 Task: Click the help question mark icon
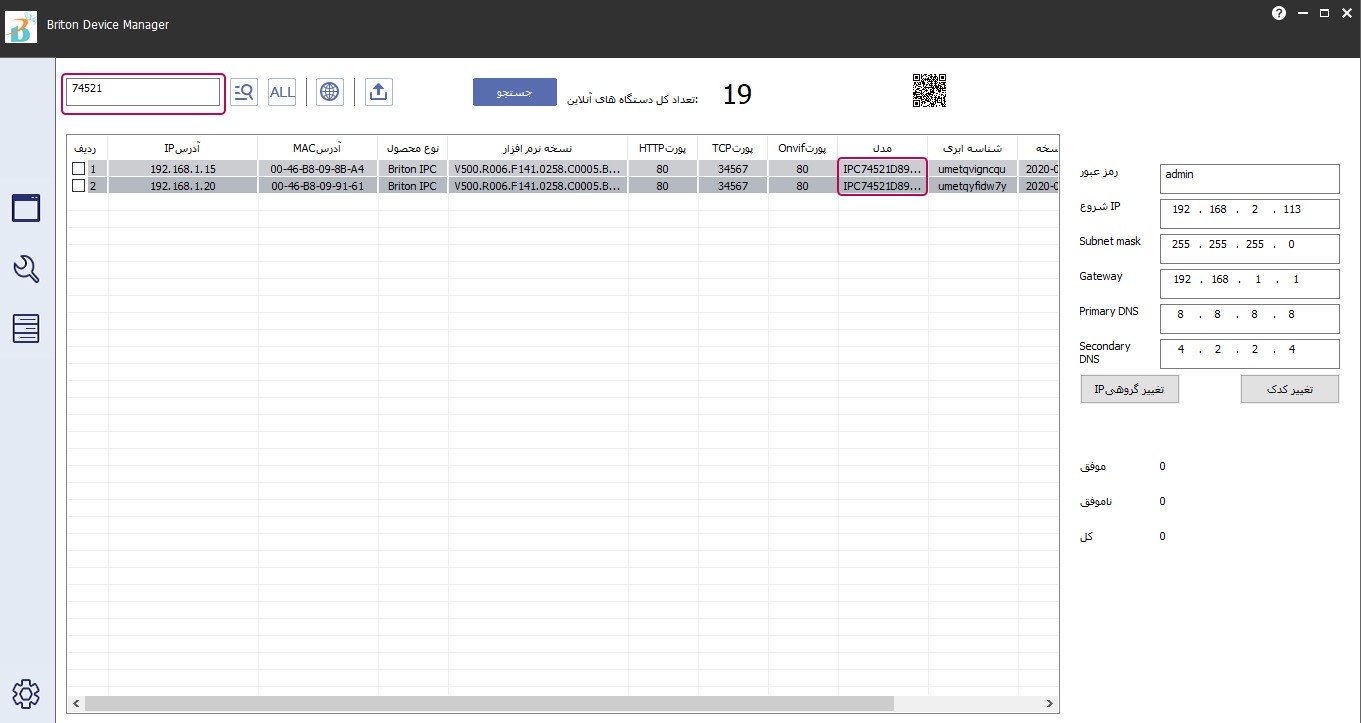[1278, 13]
